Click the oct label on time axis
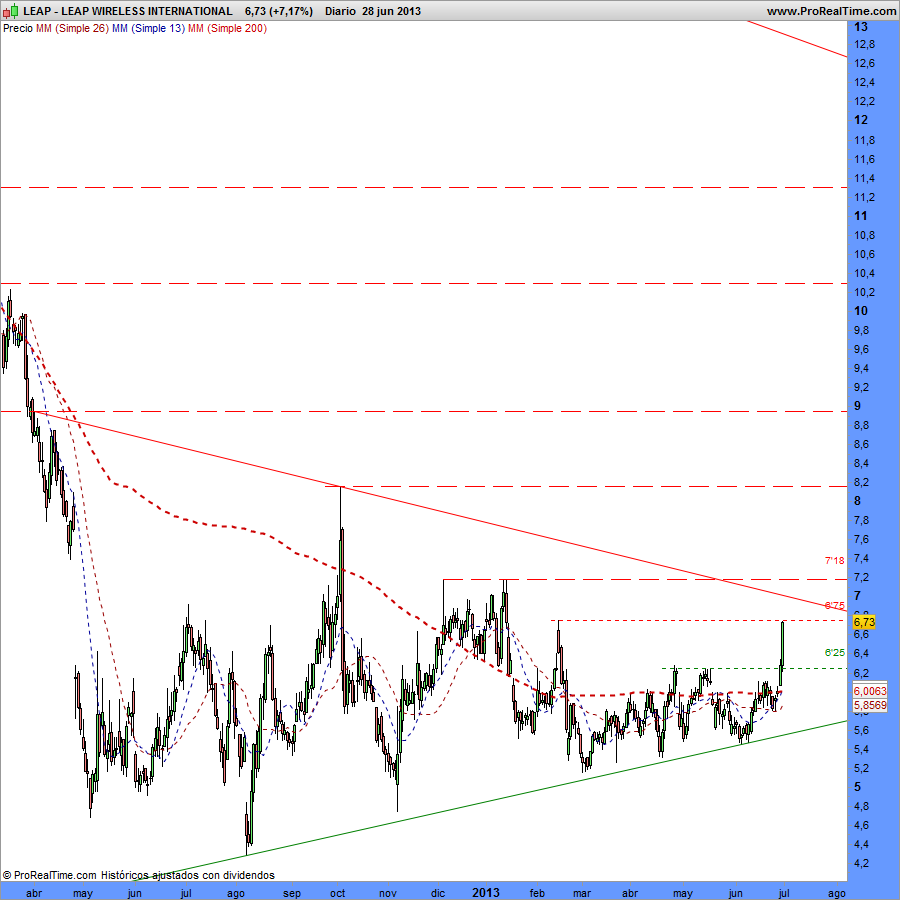 coord(338,893)
